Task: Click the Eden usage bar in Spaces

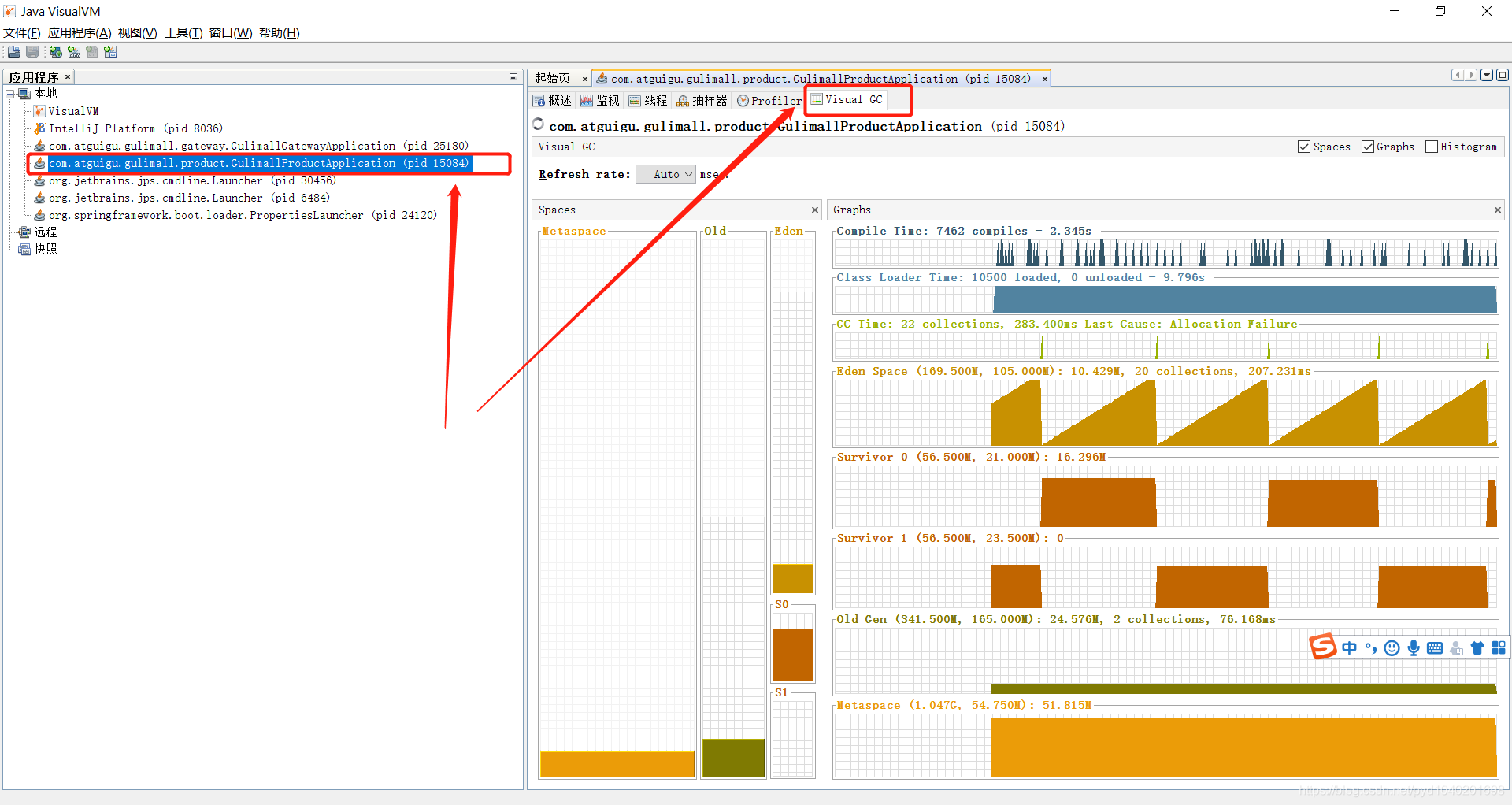Action: tap(793, 578)
